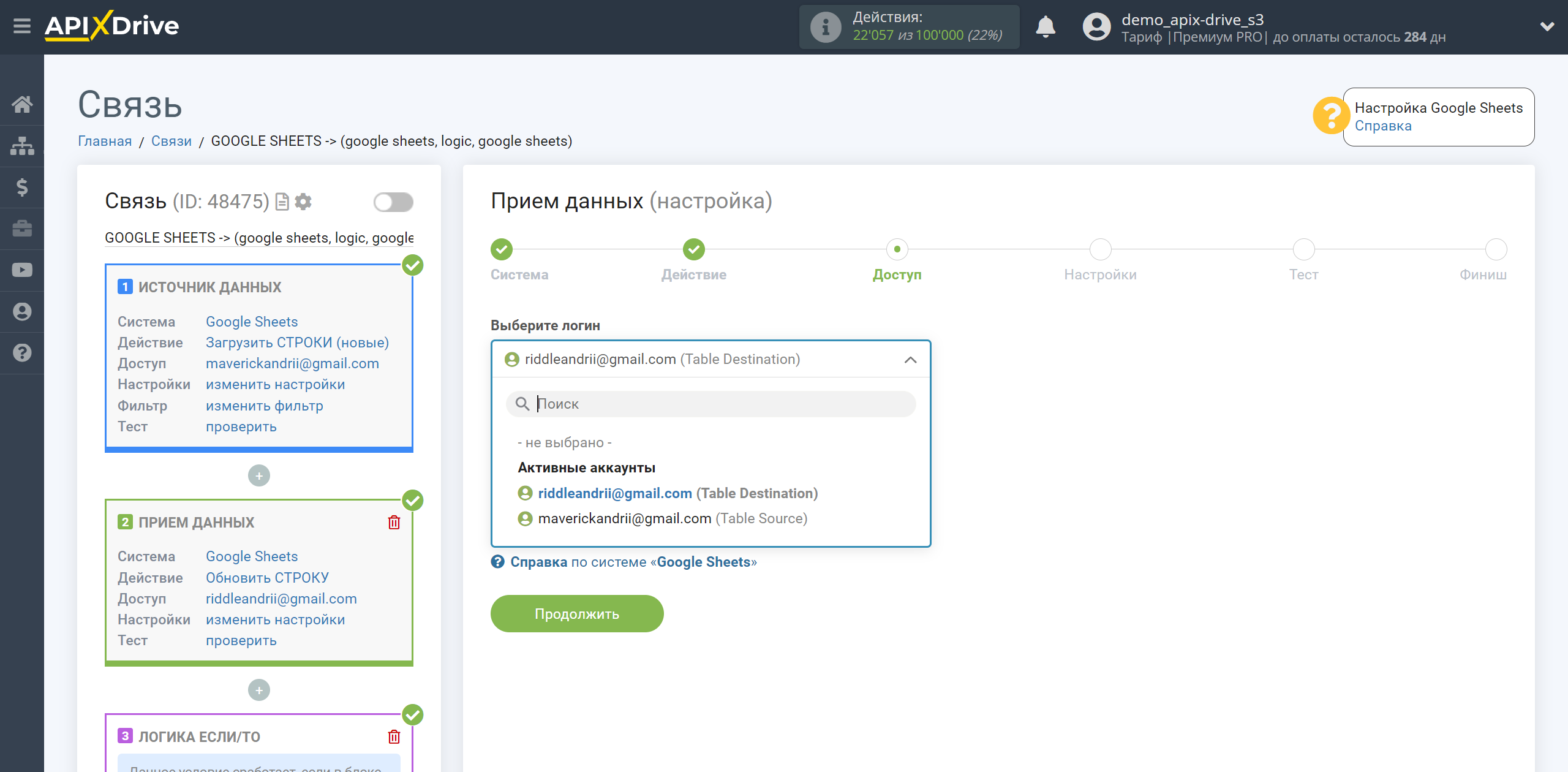The width and height of the screenshot is (1568, 772).
Task: Add block after ИСТОЧНИК ДАННЫХ
Action: 259,475
